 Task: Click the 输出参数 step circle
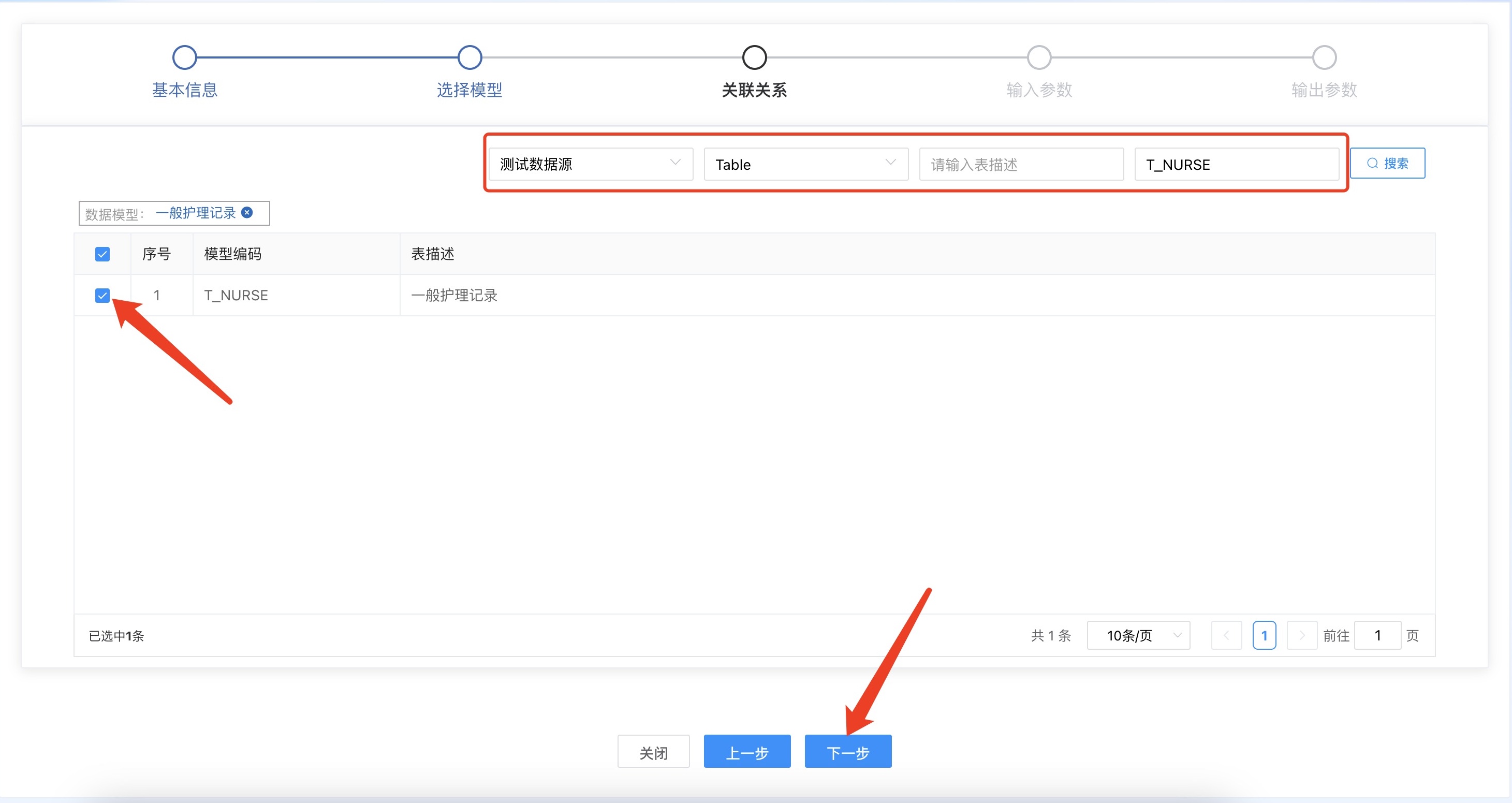click(1324, 57)
